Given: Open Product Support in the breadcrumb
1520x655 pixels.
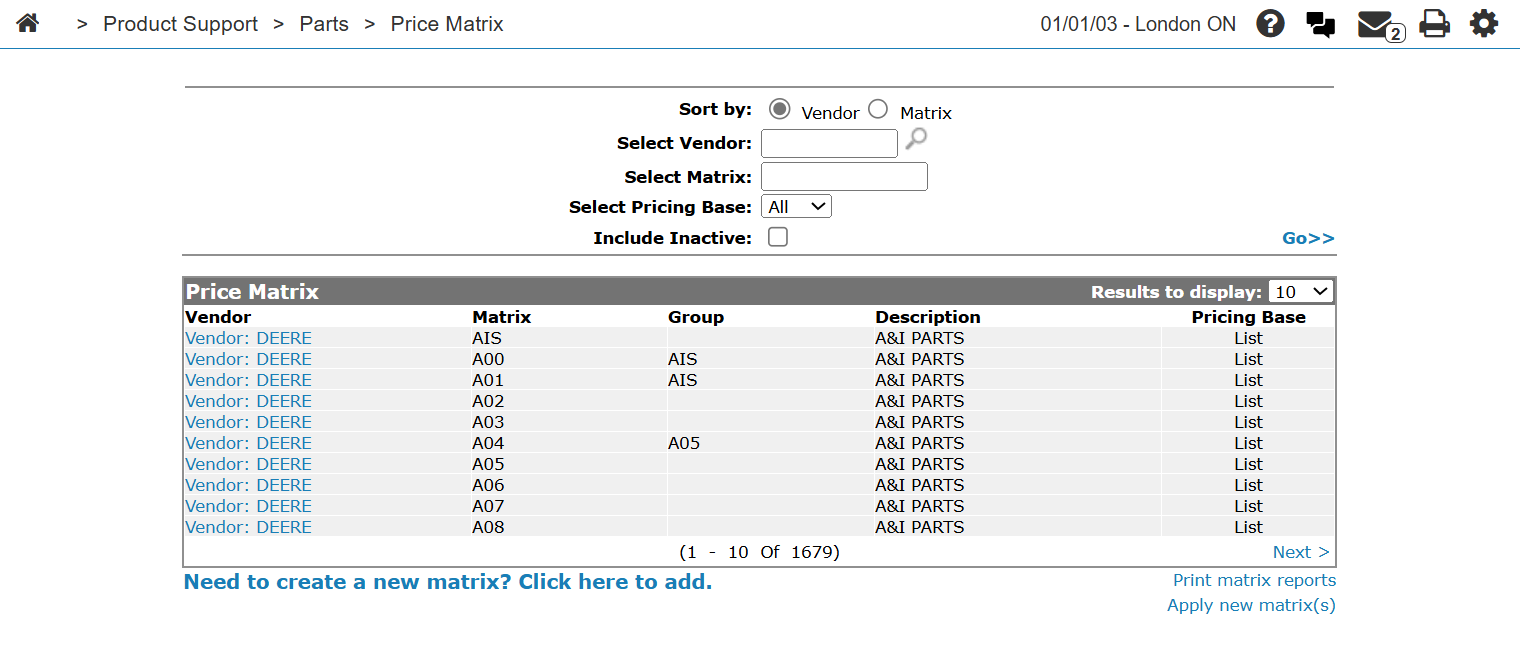Looking at the screenshot, I should (180, 24).
